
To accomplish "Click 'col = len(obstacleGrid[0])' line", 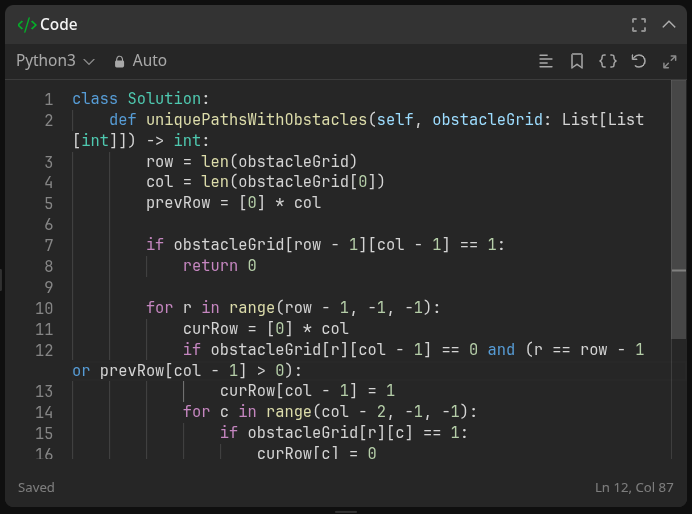I will [265, 182].
